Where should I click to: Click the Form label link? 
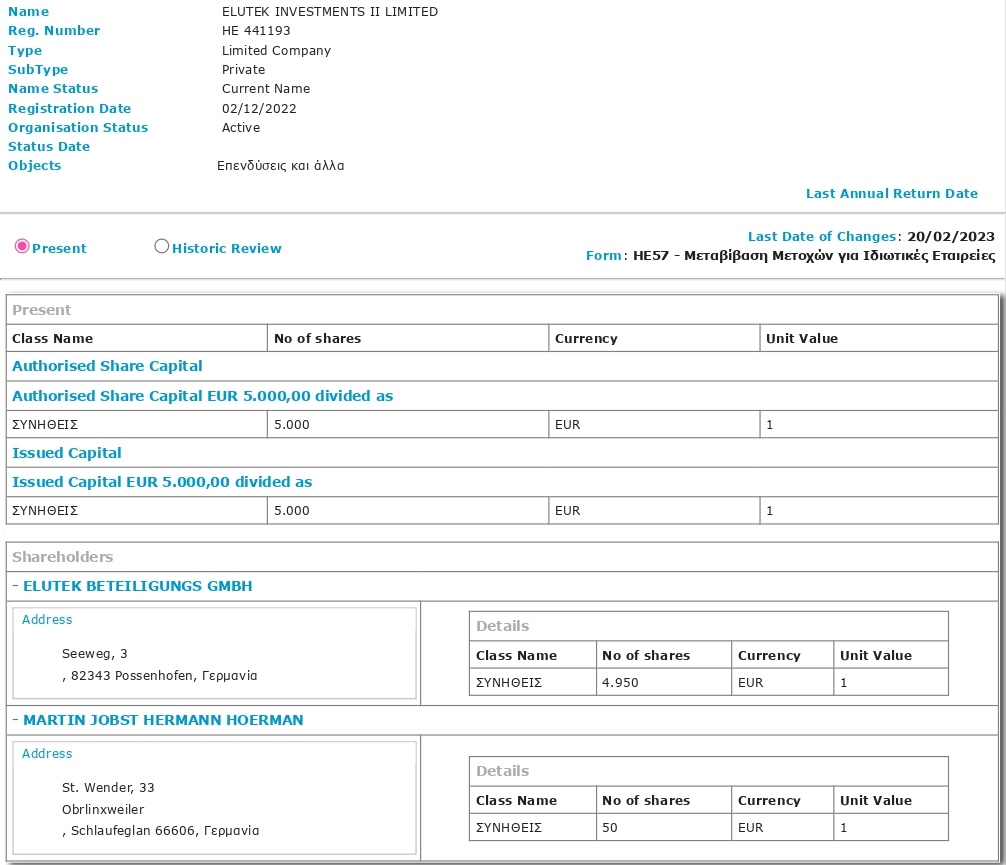pyautogui.click(x=603, y=255)
